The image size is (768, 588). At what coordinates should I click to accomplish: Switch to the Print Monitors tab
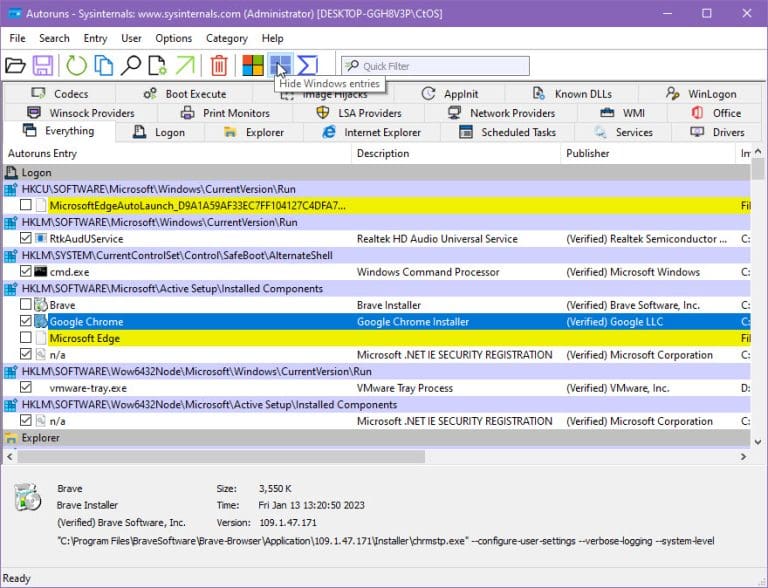point(225,113)
